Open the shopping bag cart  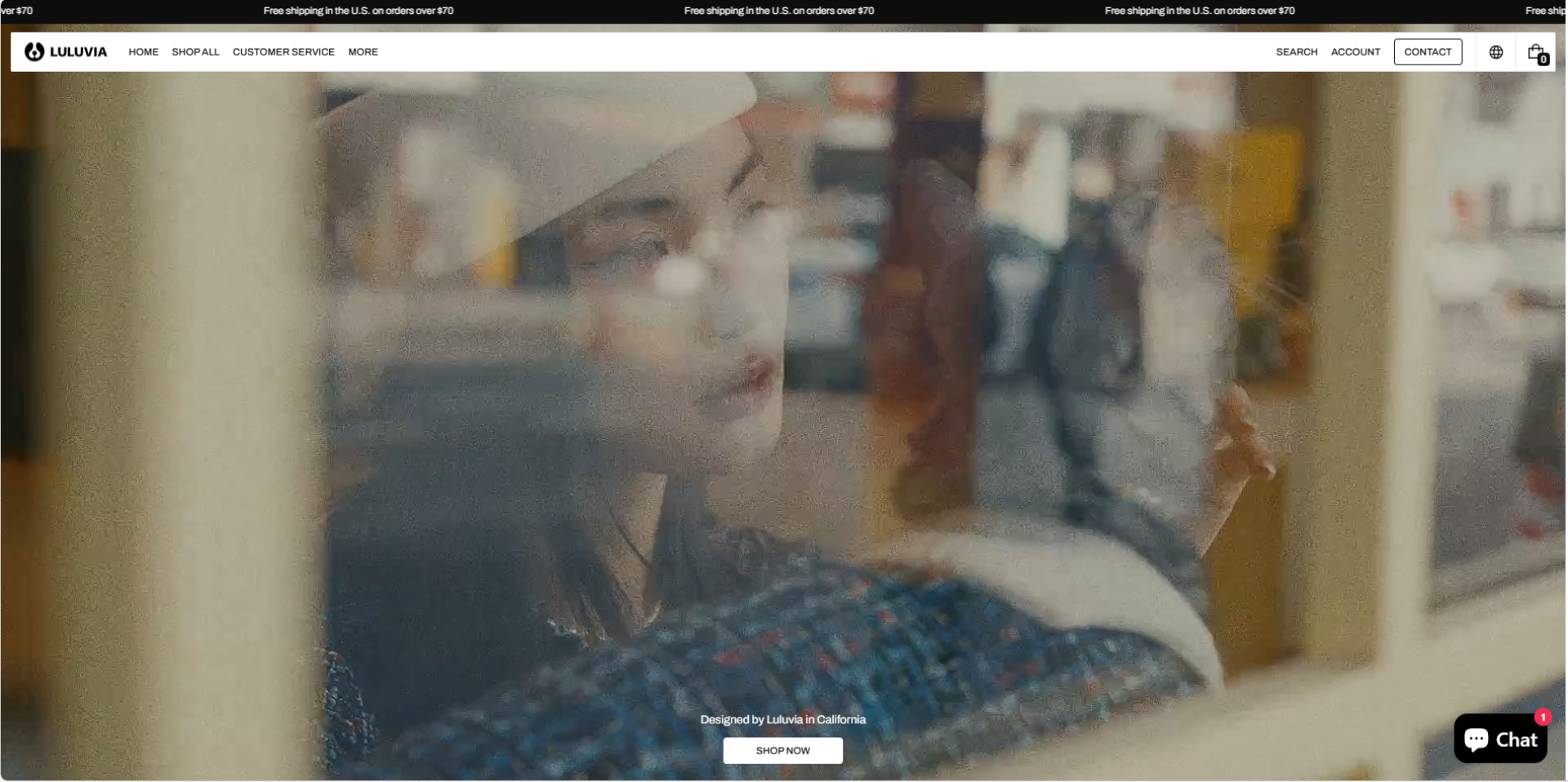pyautogui.click(x=1535, y=51)
